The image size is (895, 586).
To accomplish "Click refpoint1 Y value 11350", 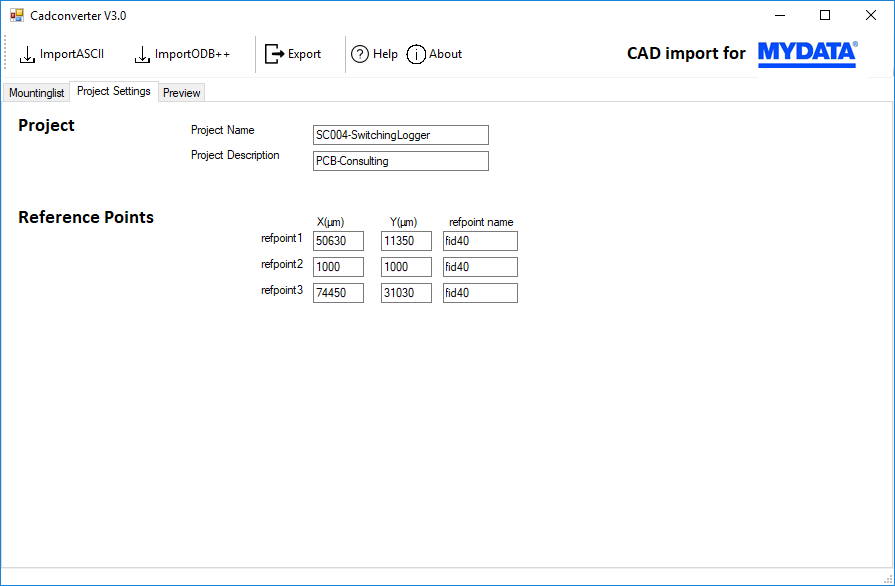I will [x=406, y=241].
